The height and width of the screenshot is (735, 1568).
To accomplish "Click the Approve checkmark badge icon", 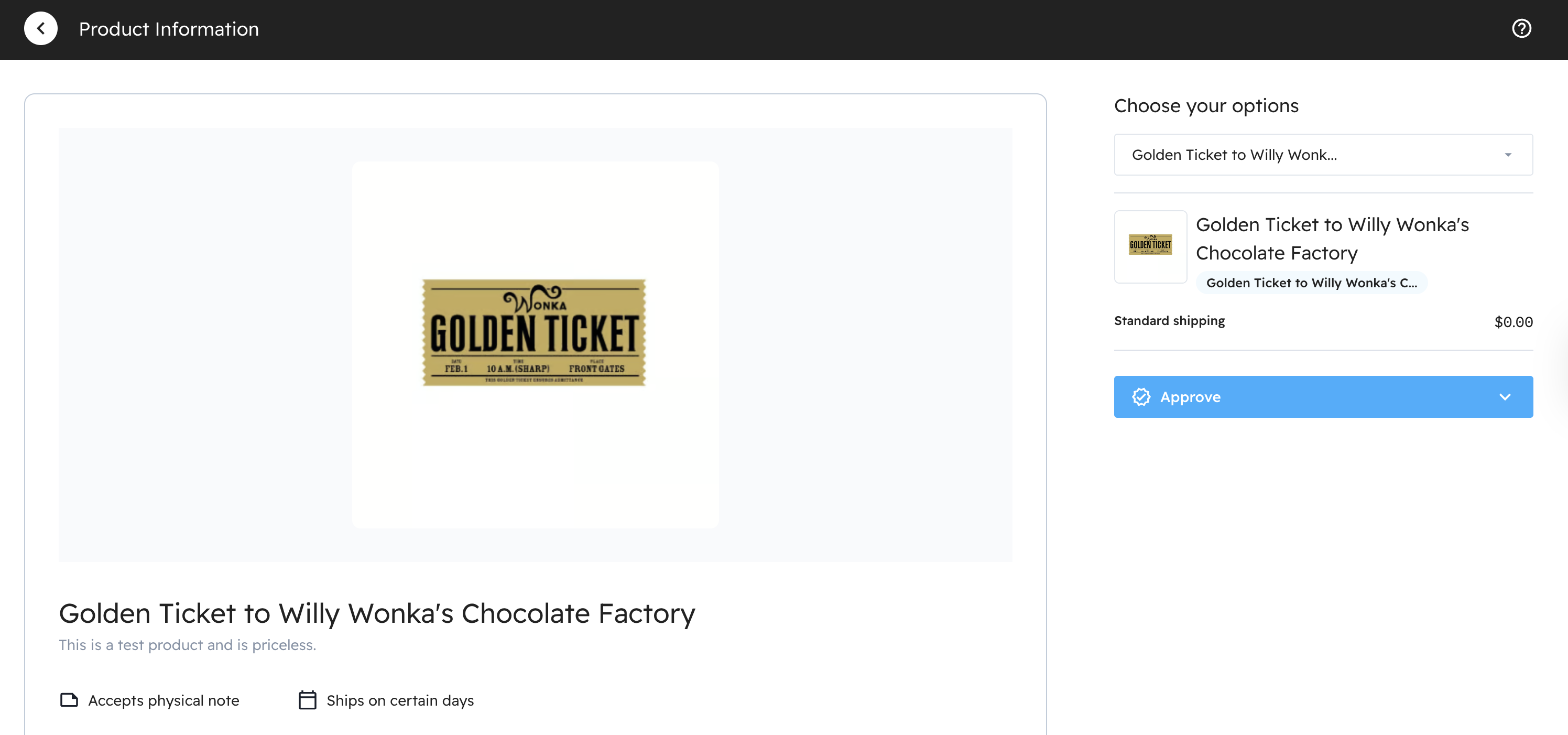I will (x=1141, y=397).
